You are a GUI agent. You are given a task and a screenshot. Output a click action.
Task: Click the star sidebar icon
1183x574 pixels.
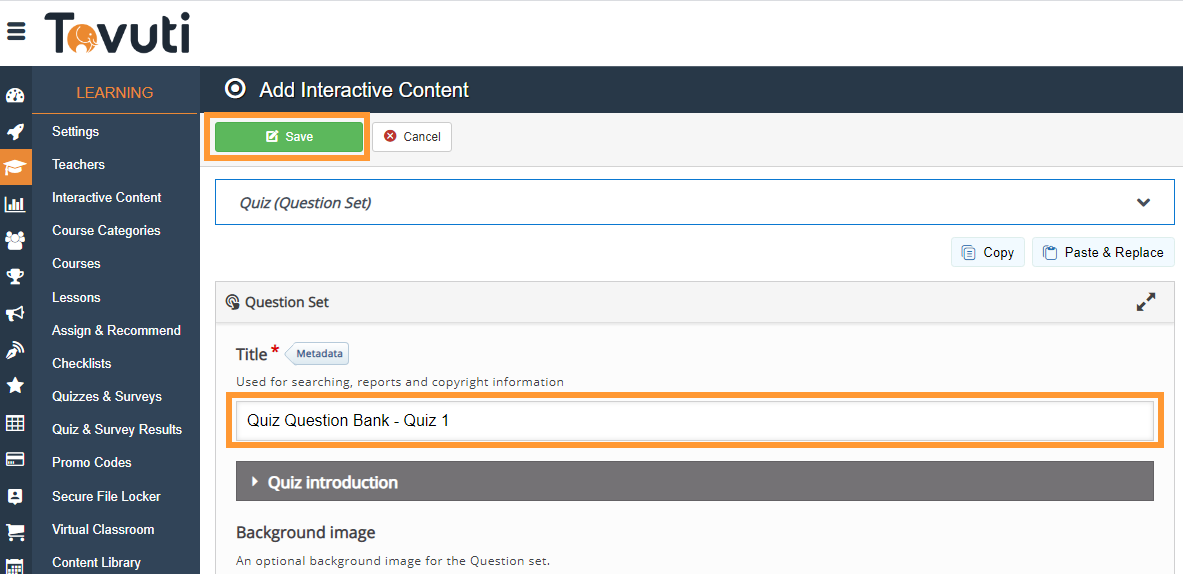(x=15, y=385)
